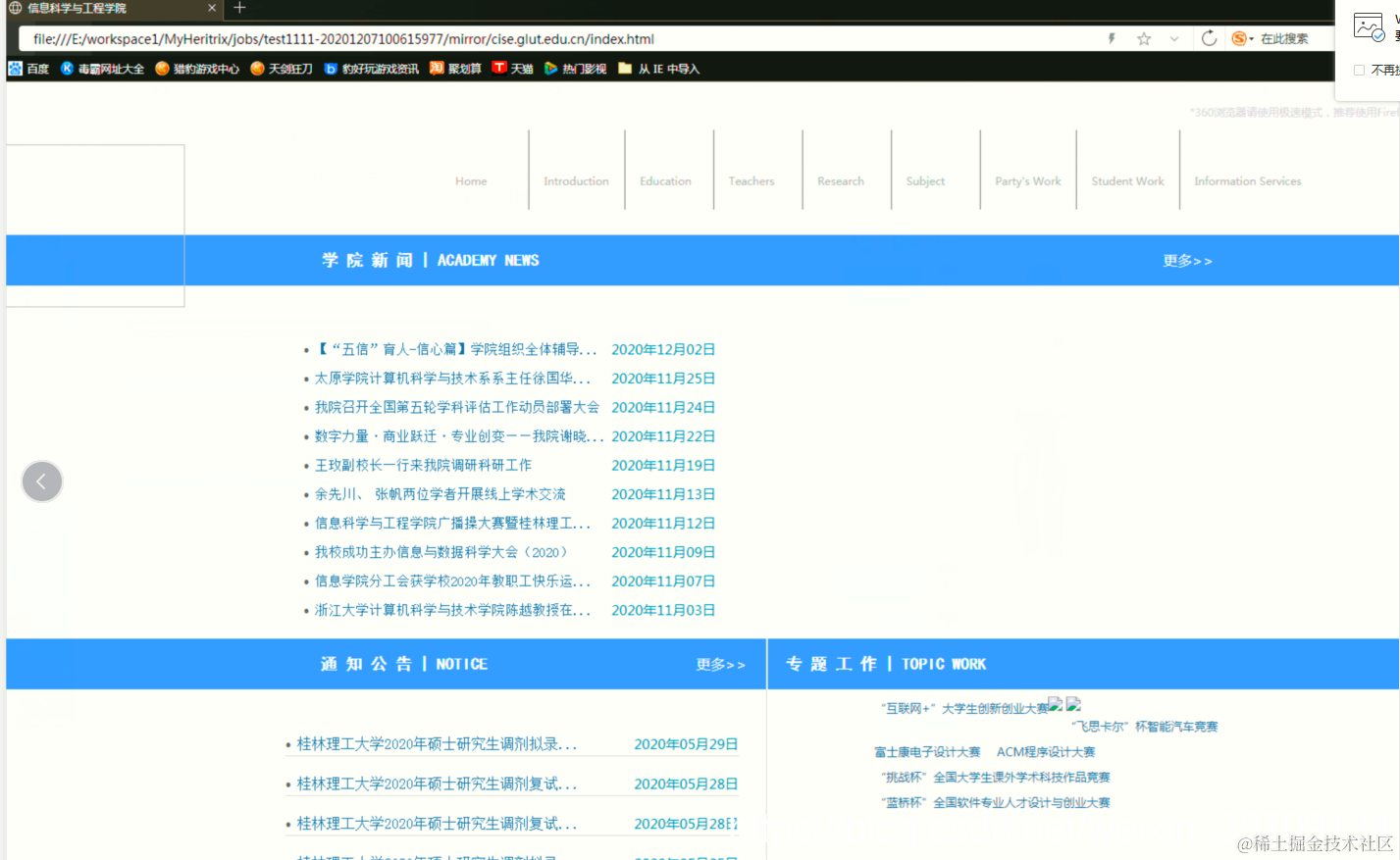Open the 从 IE 中导入 bookmarks folder

click(x=659, y=69)
